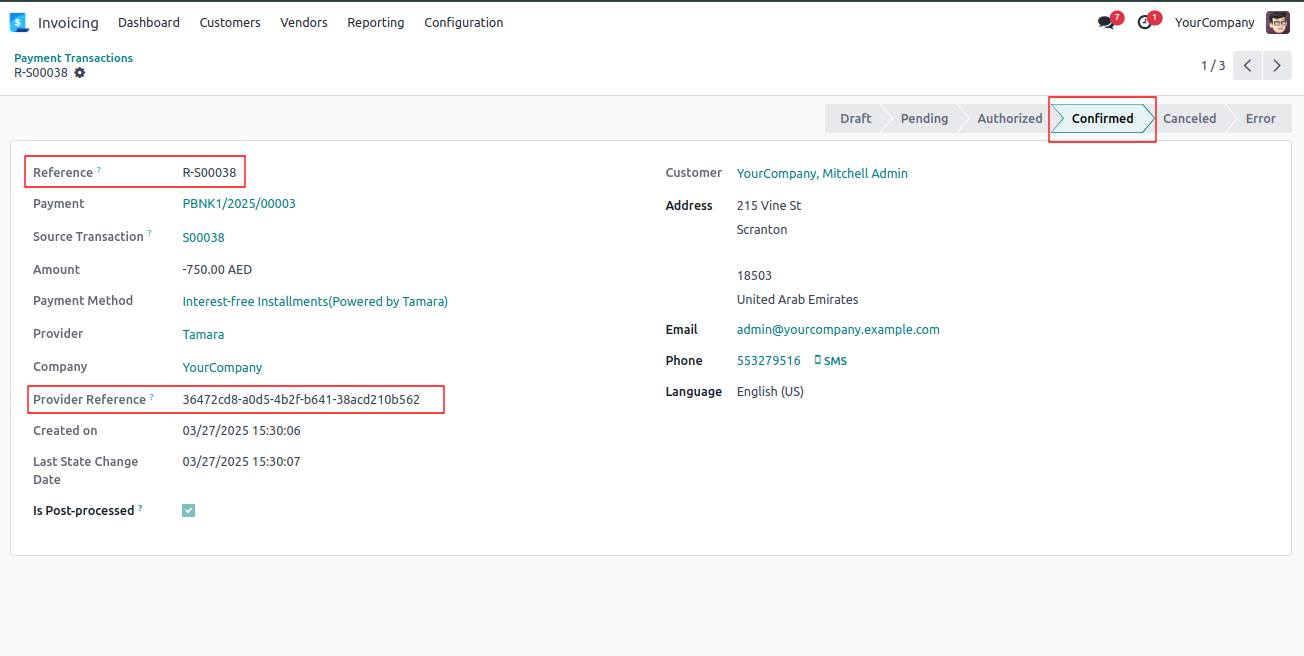The height and width of the screenshot is (656, 1304).
Task: Click the phone number 553279516
Action: click(x=768, y=361)
